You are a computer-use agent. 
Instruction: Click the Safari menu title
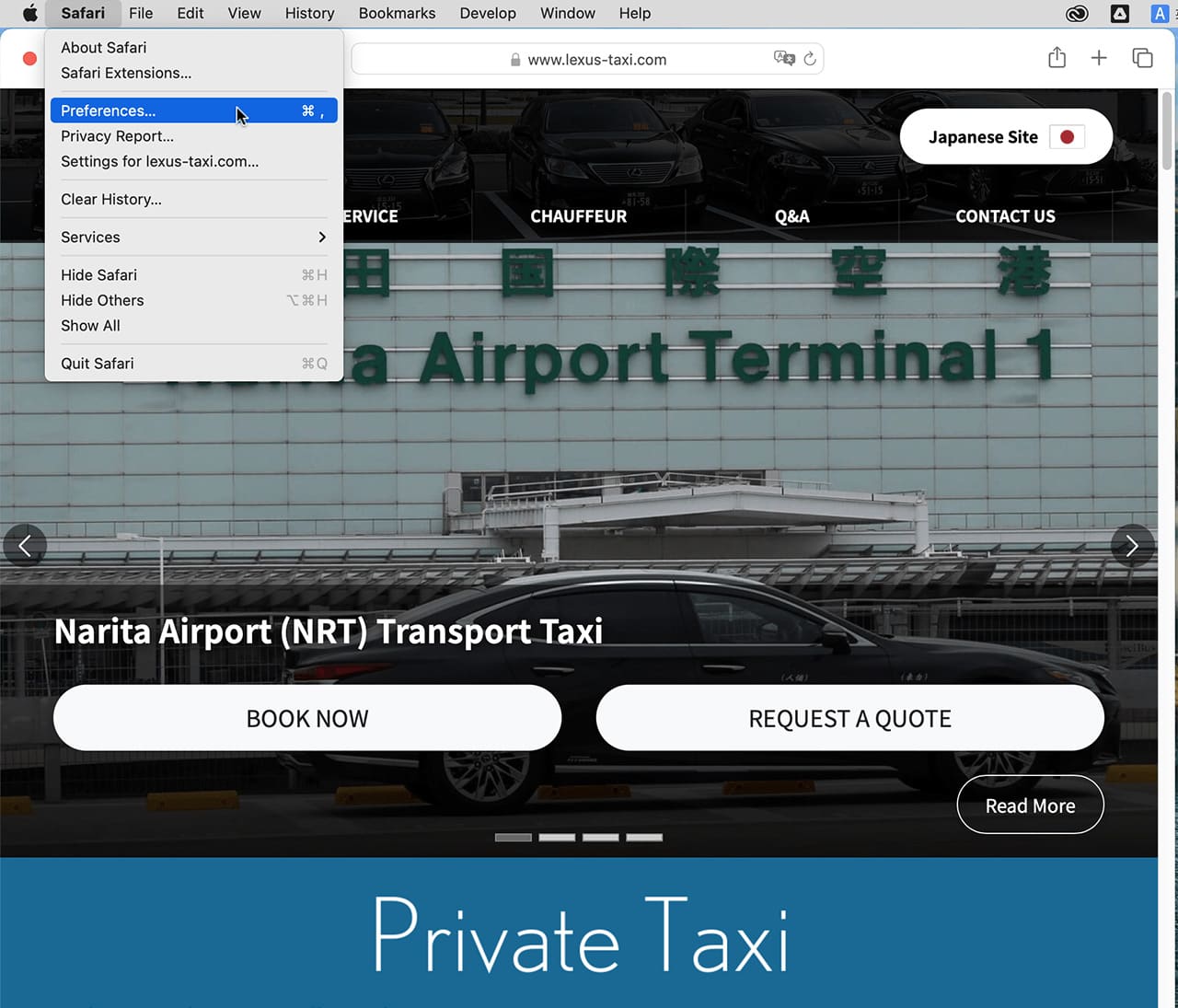83,13
